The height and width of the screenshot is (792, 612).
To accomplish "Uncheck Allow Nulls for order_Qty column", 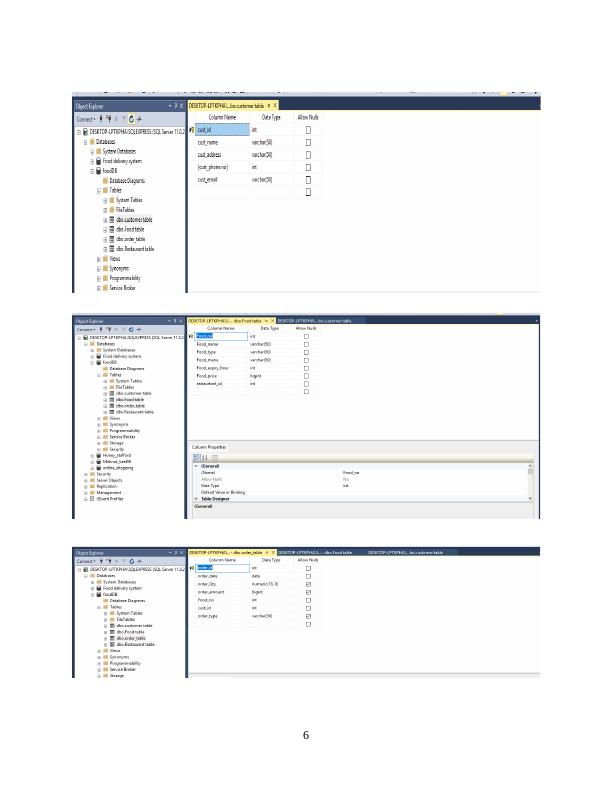I will [x=306, y=584].
